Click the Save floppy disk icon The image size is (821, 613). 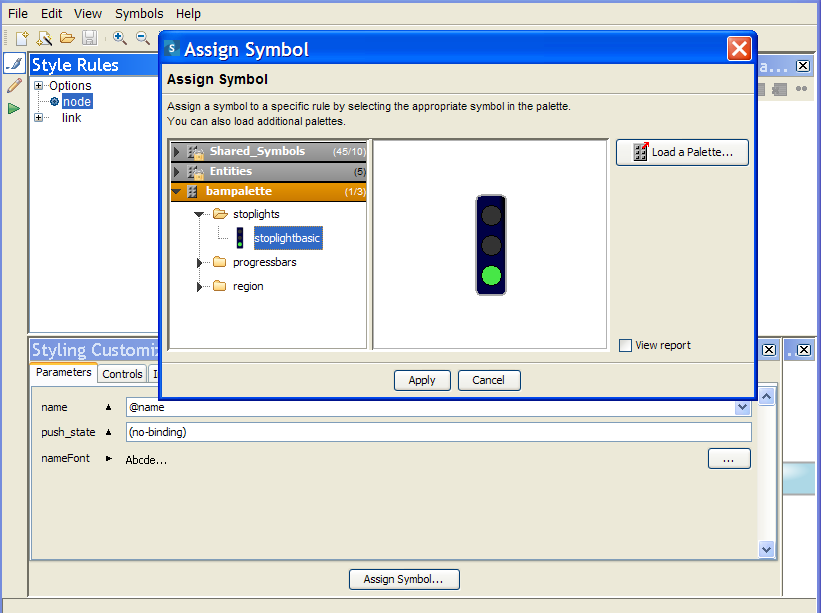click(89, 38)
